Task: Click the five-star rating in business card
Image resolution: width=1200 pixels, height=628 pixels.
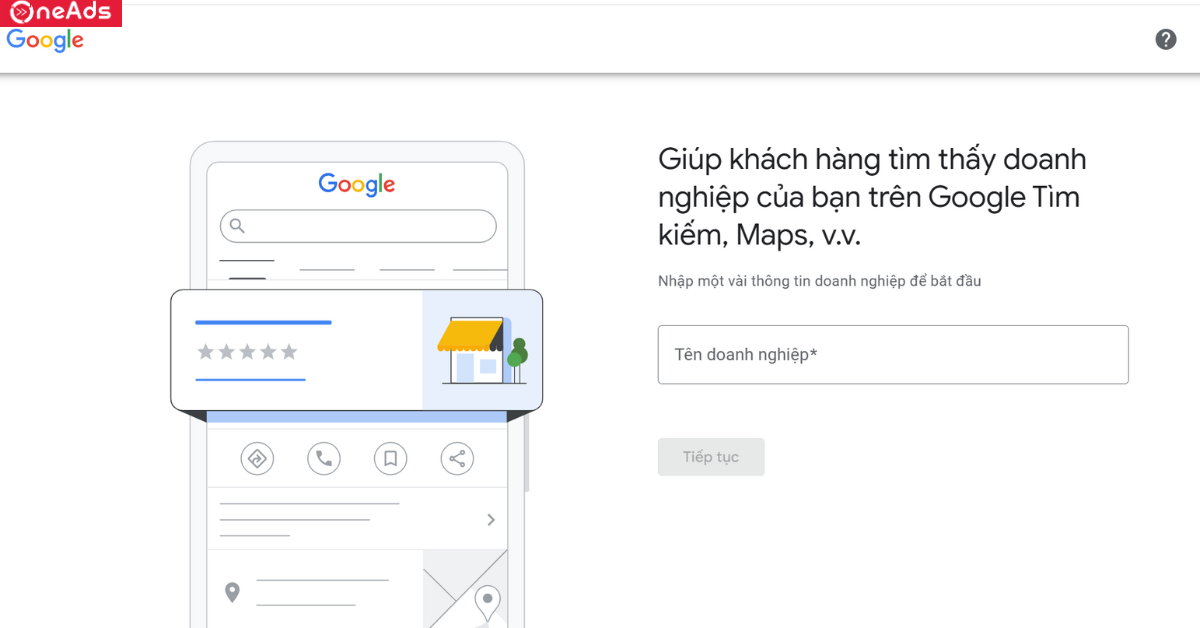Action: point(247,351)
